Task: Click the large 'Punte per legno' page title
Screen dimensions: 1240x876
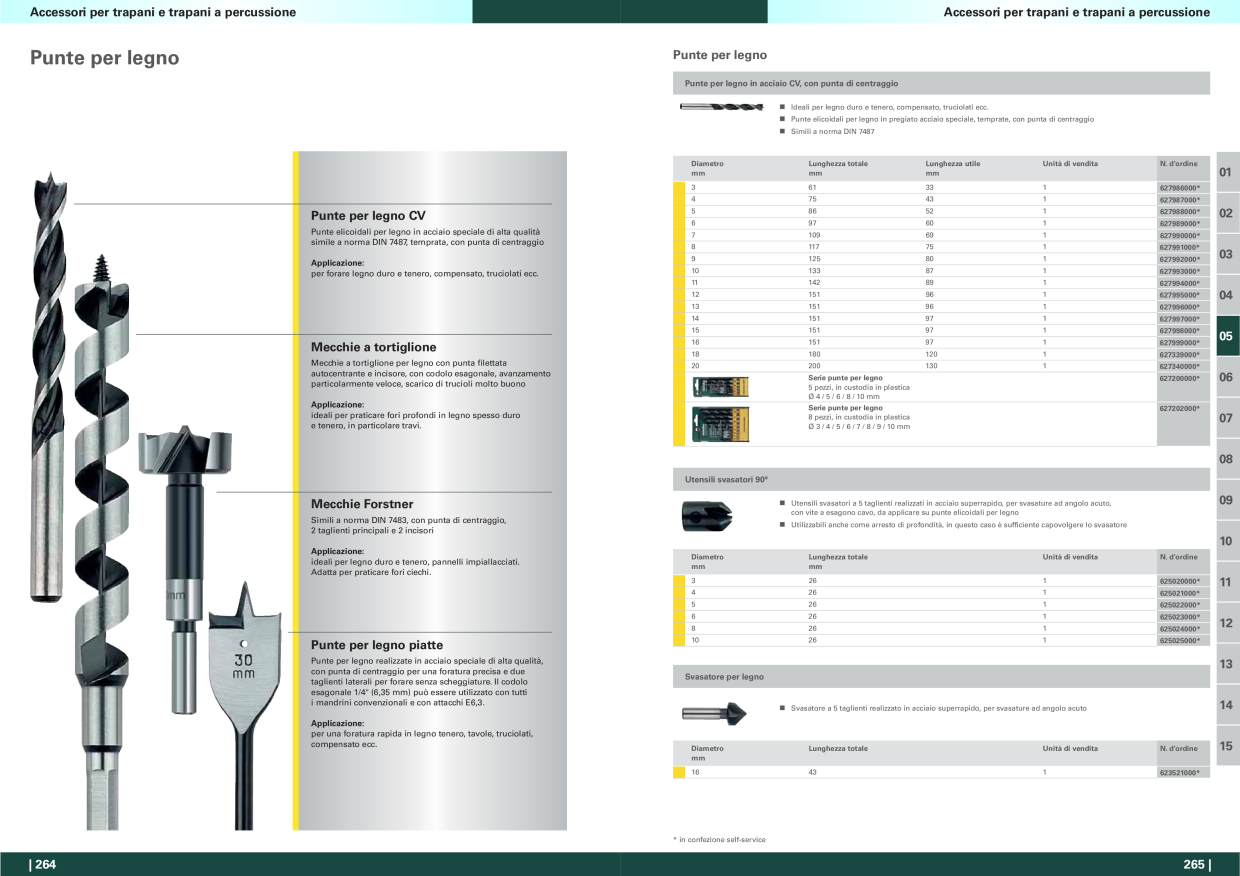Action: pos(105,58)
